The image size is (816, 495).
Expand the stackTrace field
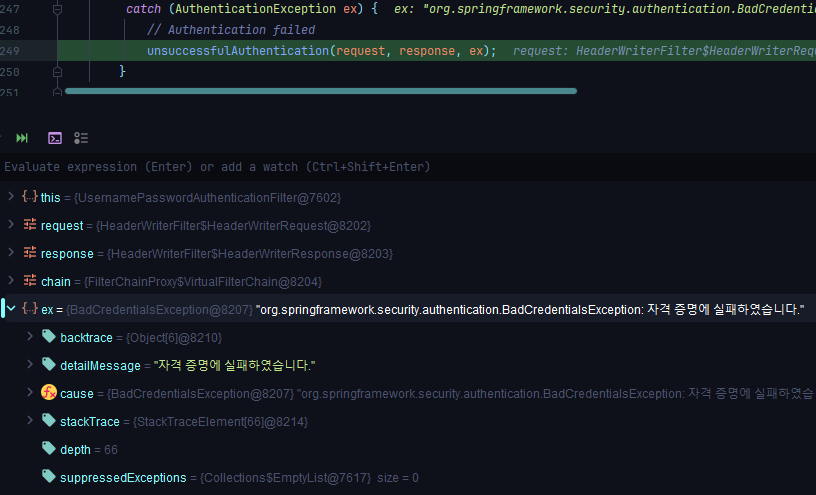pyautogui.click(x=29, y=421)
